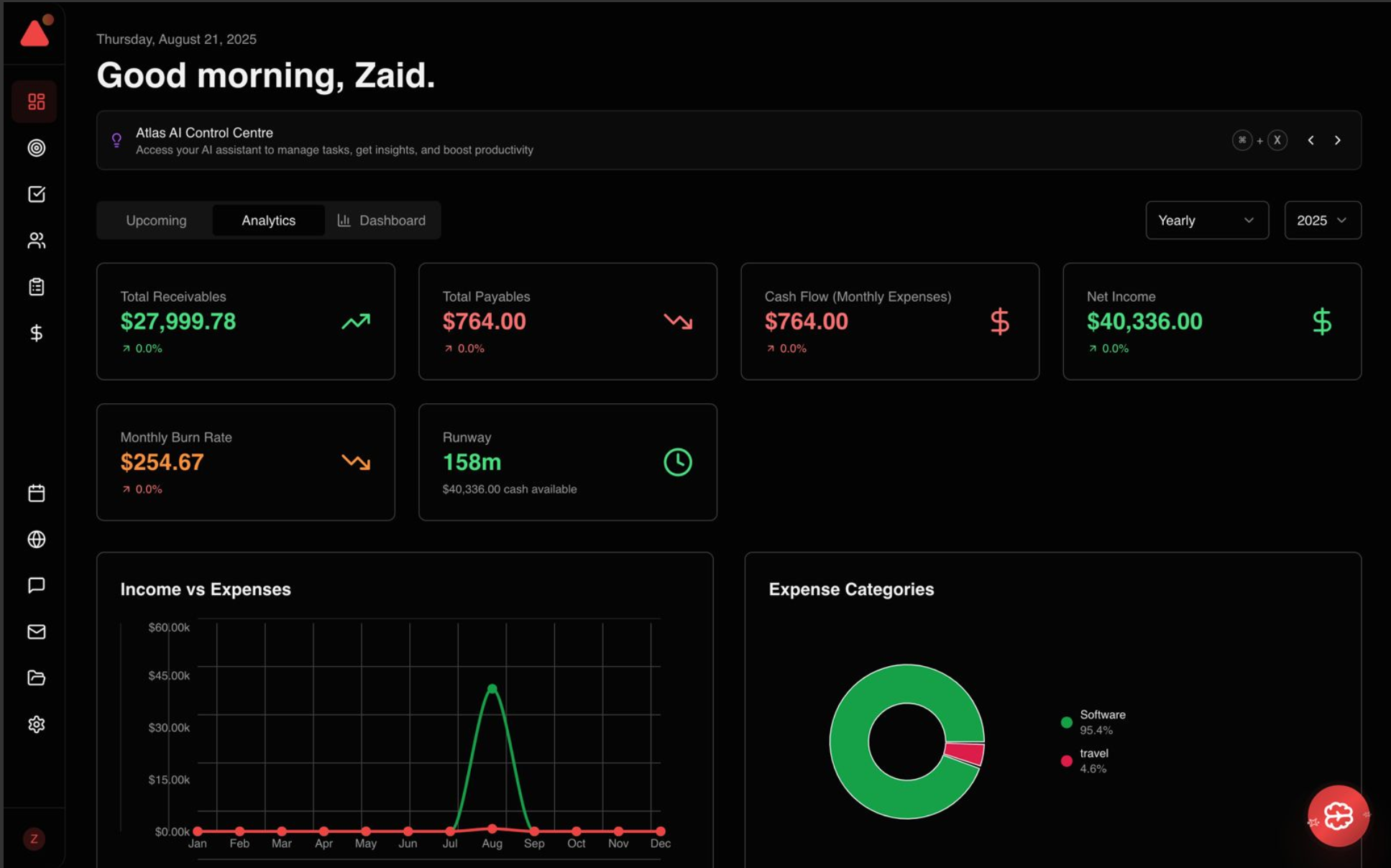Click the Net Income green dollar icon
Screen dimensions: 1391x868
coord(1321,321)
